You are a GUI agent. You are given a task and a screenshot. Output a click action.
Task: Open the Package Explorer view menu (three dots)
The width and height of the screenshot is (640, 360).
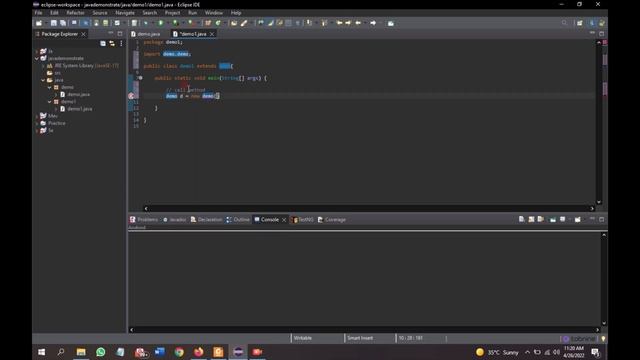(x=121, y=43)
